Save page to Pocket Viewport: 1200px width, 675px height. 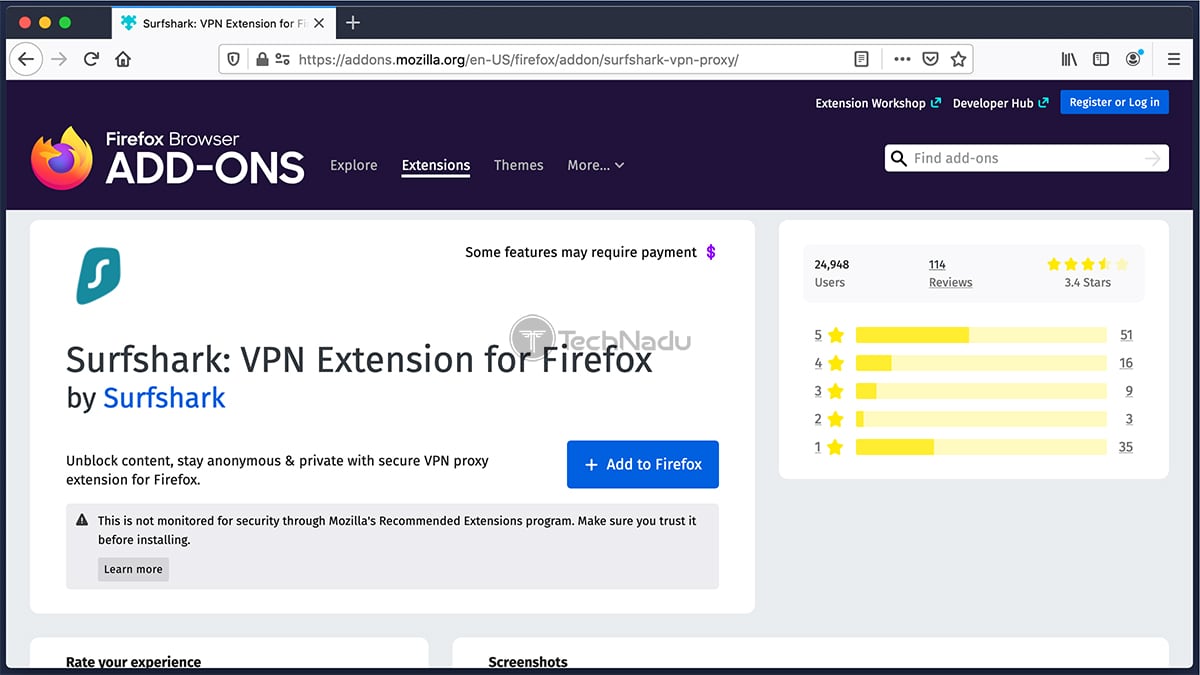[930, 59]
